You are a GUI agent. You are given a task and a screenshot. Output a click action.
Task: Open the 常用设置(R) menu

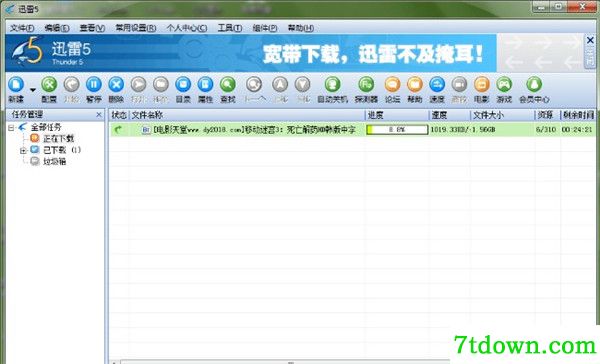pos(135,28)
